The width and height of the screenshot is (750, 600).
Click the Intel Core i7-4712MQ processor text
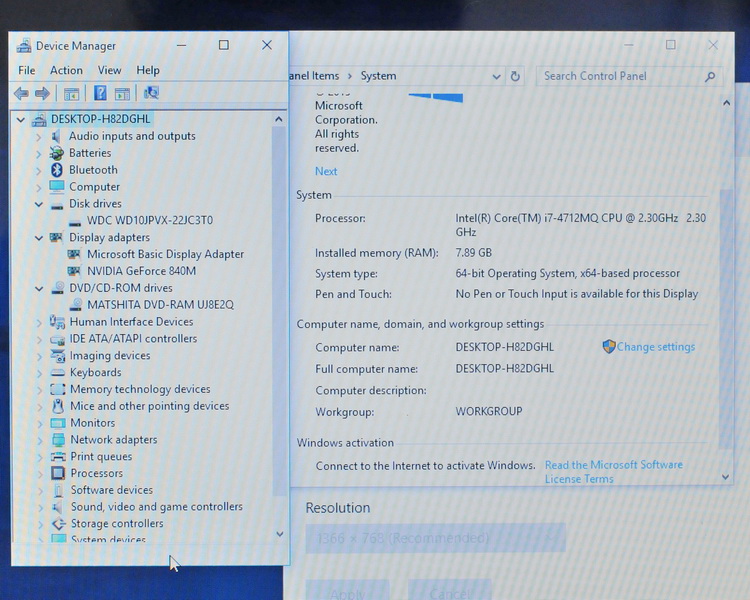pyautogui.click(x=581, y=225)
